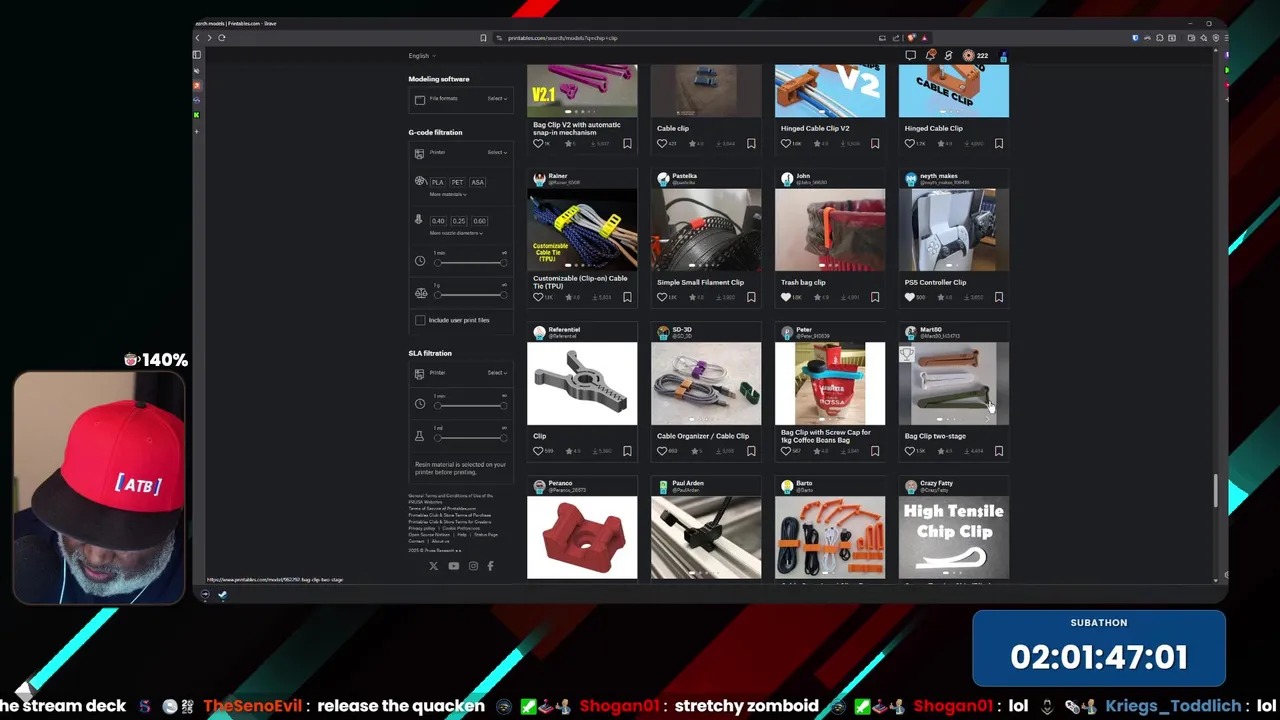Open the File formats Select dropdown
The image size is (1280, 720).
pyautogui.click(x=497, y=99)
